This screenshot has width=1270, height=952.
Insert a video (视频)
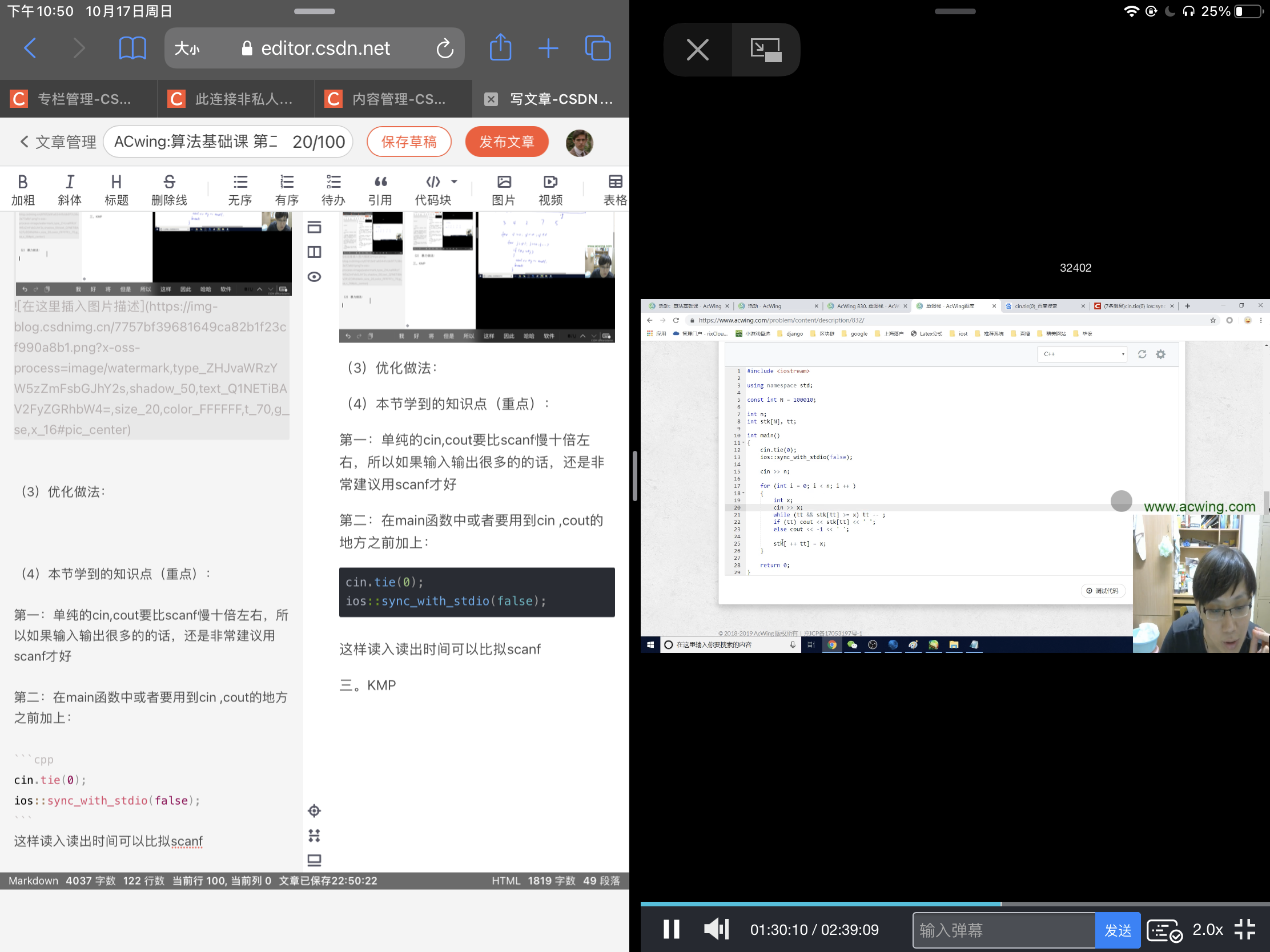(550, 190)
